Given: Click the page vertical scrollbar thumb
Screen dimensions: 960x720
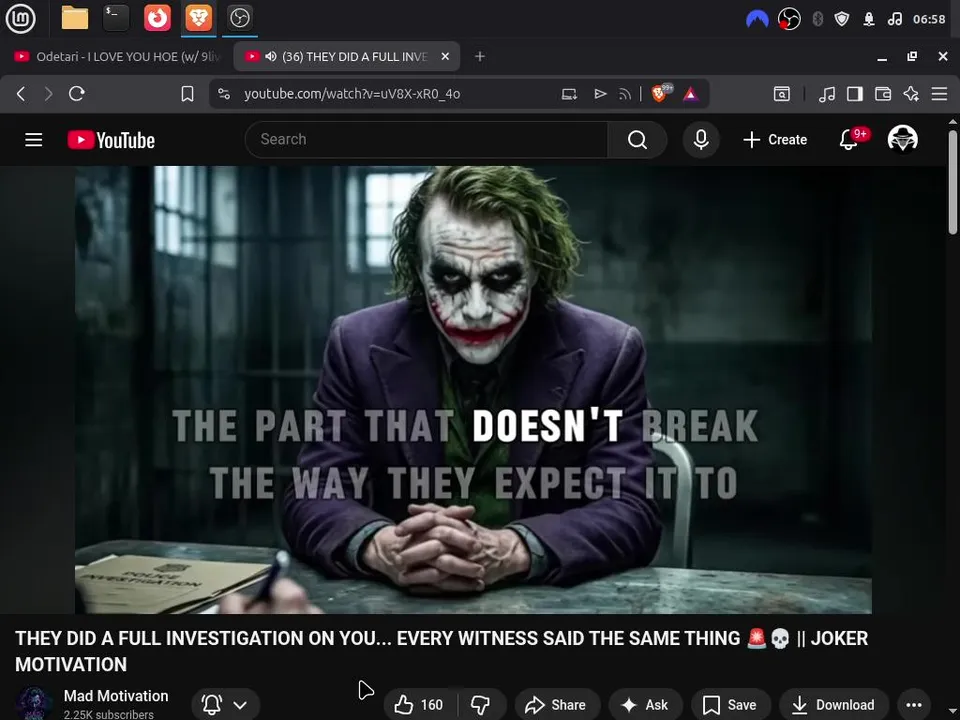Looking at the screenshot, I should pyautogui.click(x=953, y=182).
